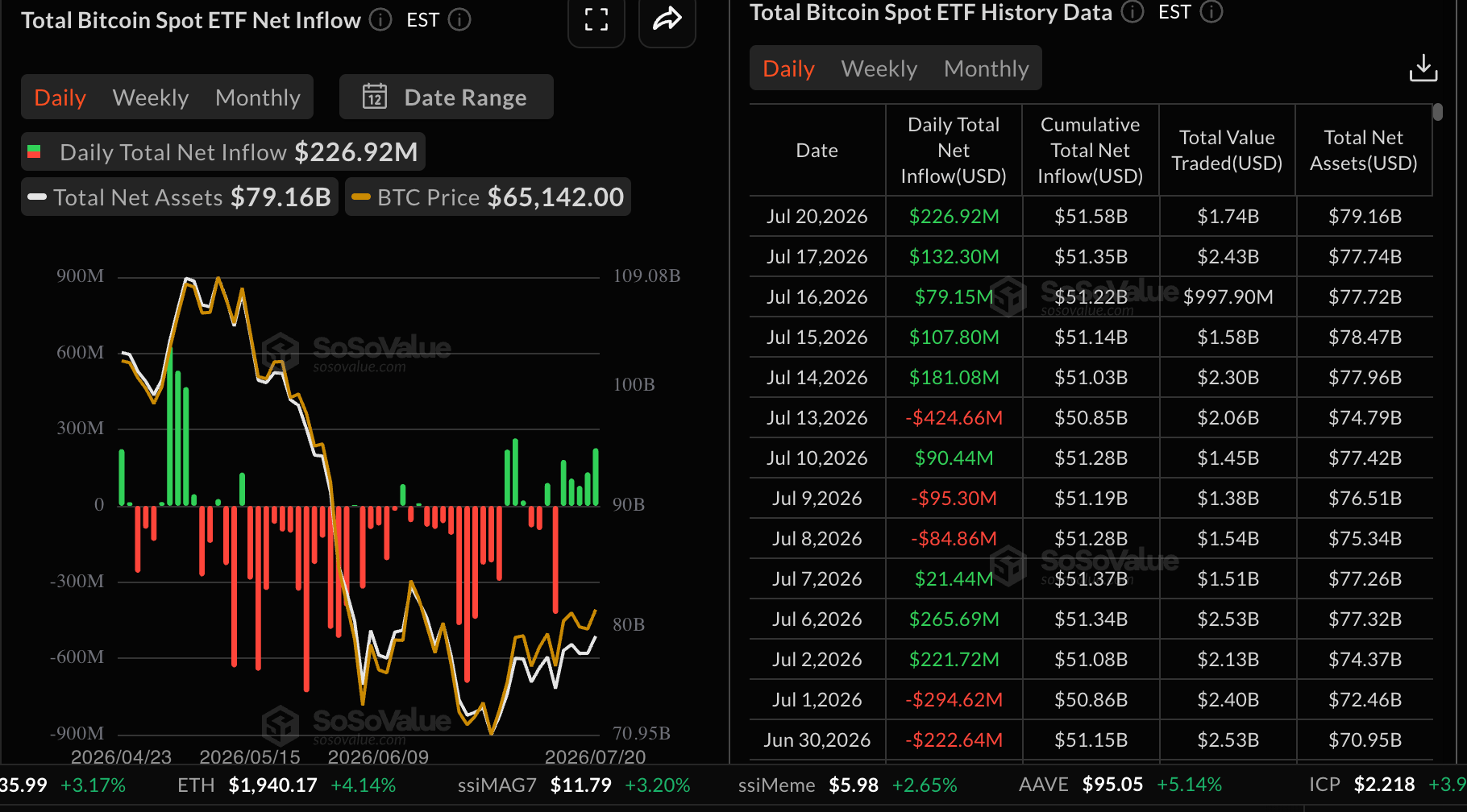Viewport: 1467px width, 812px height.
Task: Click the $265.69M inflow value
Action: tap(954, 619)
